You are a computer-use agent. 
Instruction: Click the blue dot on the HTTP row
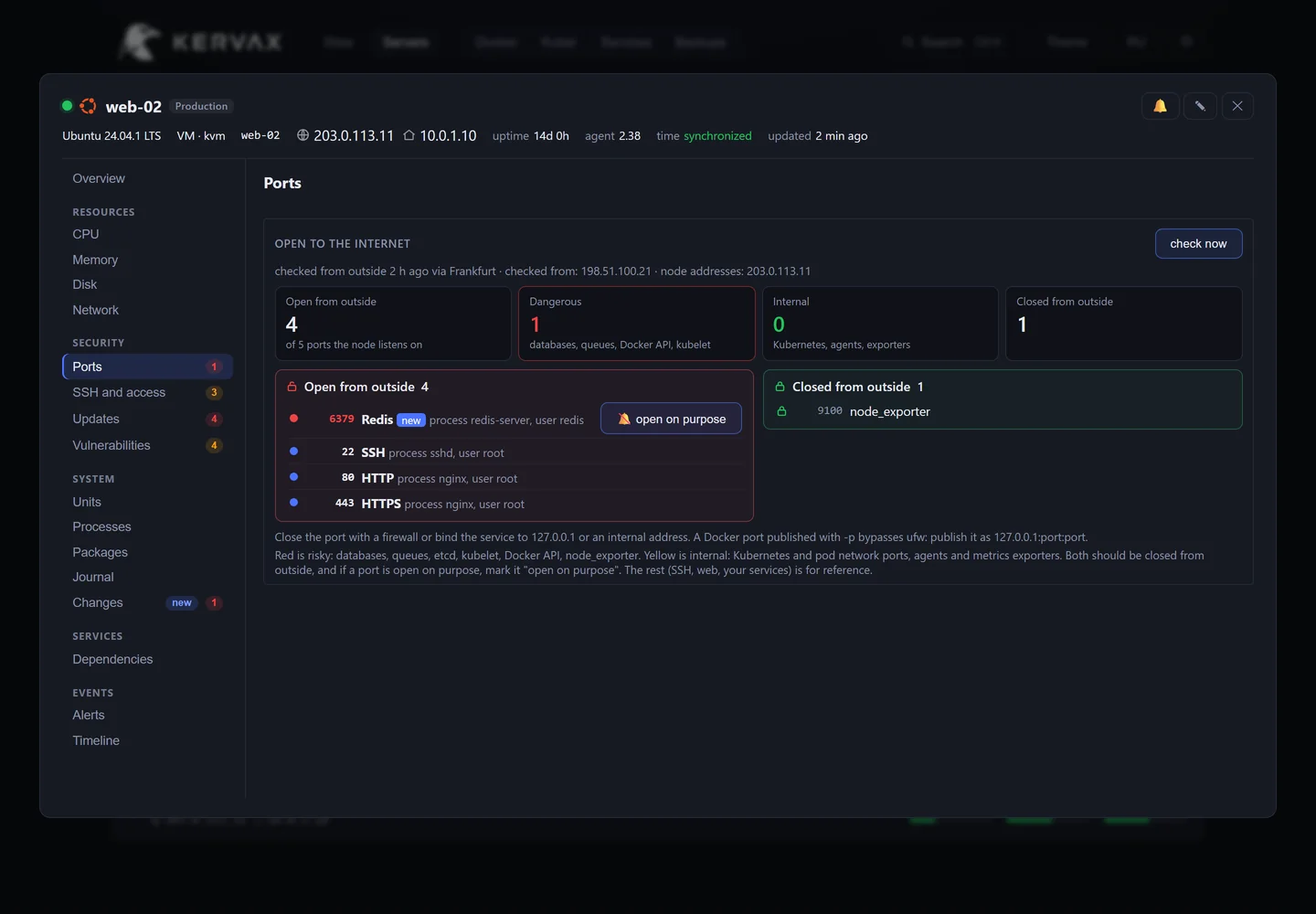click(293, 477)
